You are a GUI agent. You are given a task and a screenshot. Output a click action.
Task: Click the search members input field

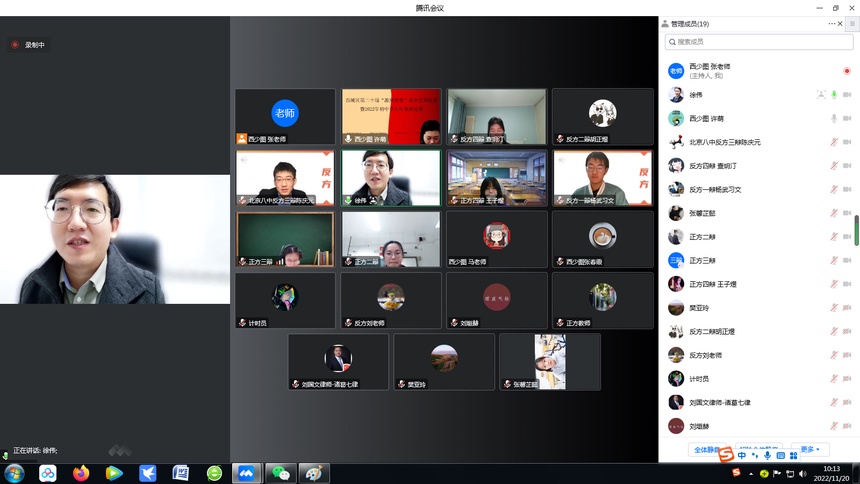tap(759, 42)
